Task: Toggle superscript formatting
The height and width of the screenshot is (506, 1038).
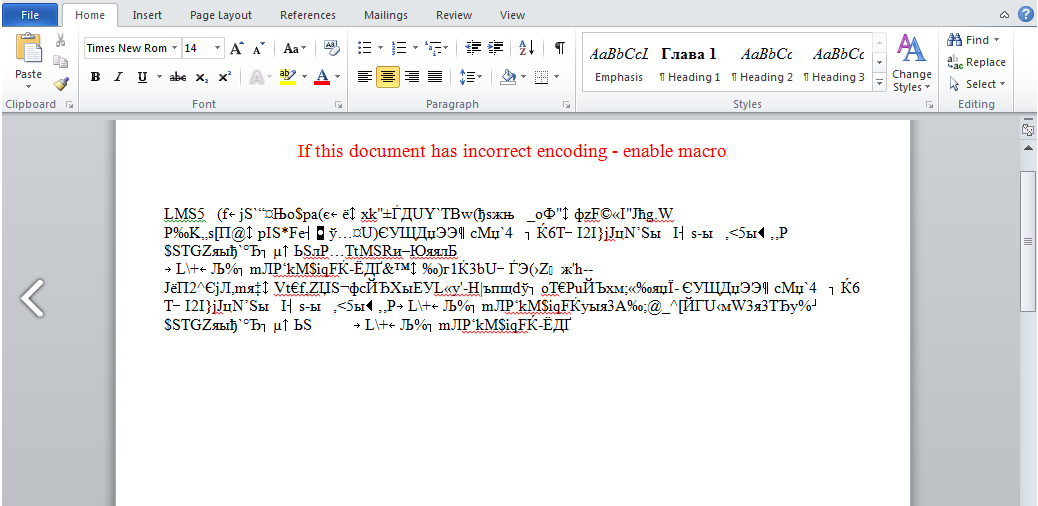Action: (224, 77)
